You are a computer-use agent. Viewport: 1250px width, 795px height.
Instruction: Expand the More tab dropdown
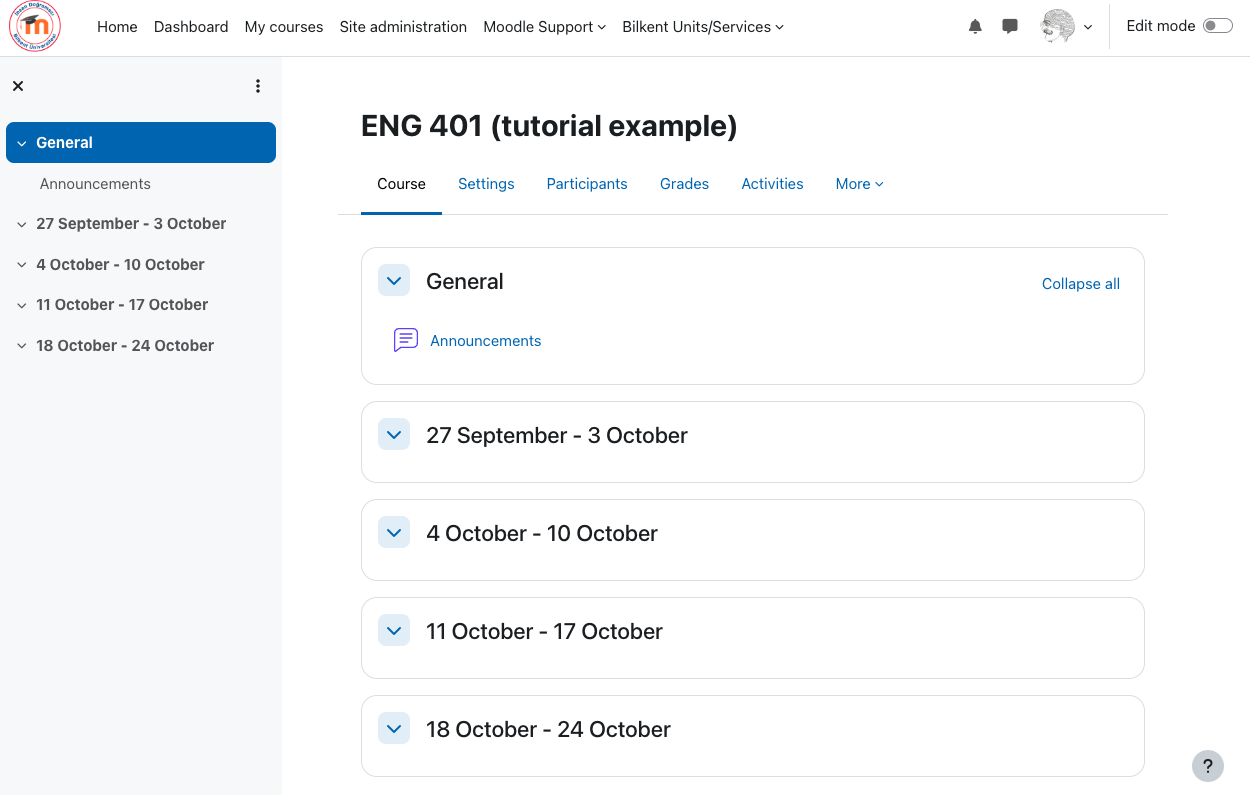(860, 184)
